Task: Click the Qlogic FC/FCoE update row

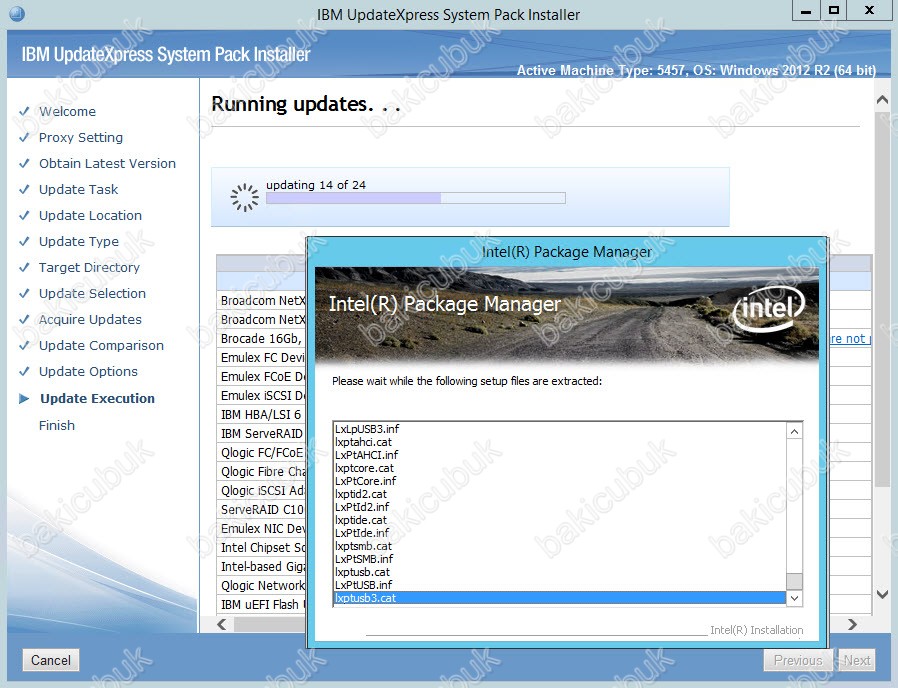Action: 262,453
